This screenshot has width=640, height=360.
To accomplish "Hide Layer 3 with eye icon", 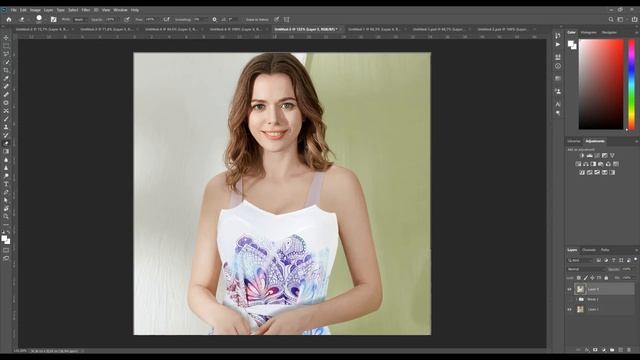I will 569,289.
